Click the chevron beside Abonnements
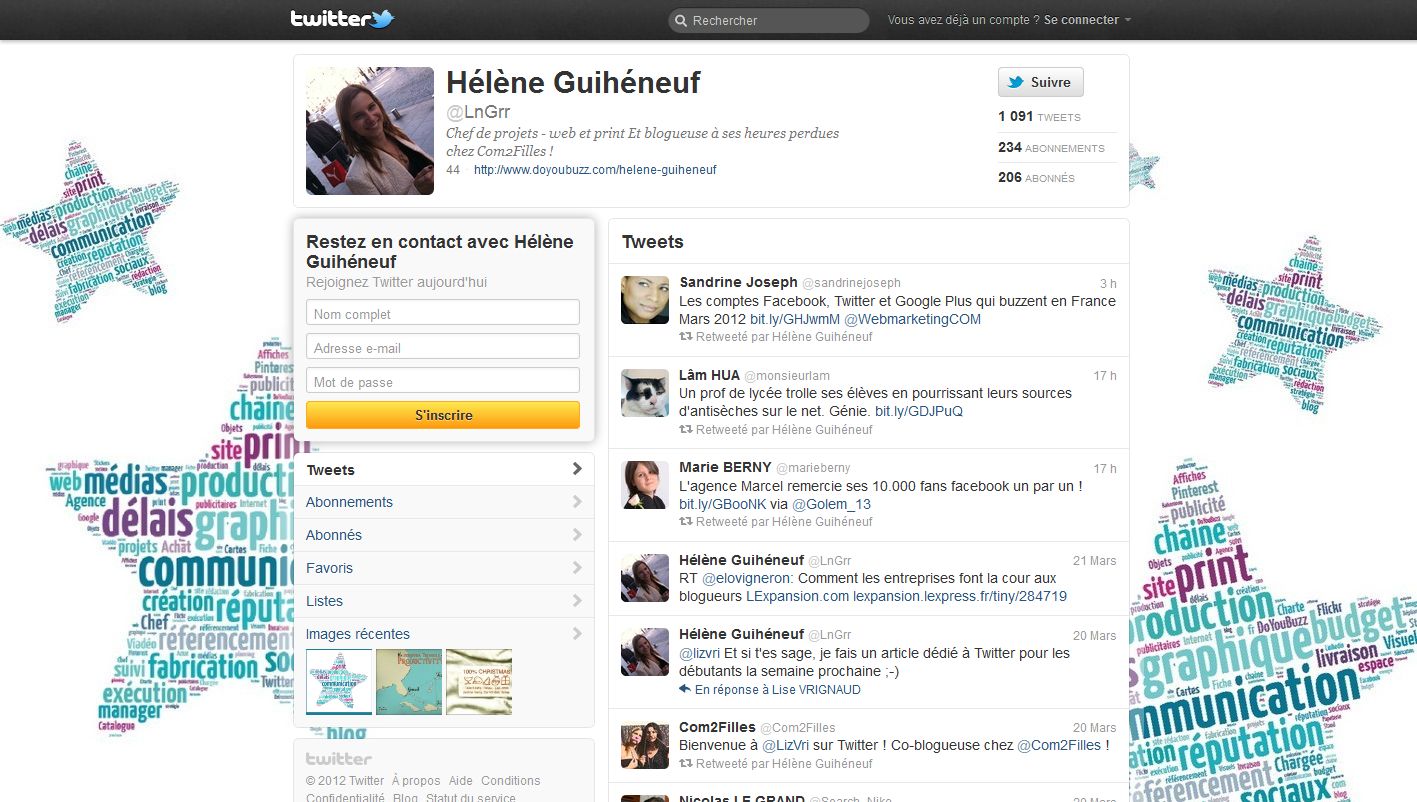Image resolution: width=1417 pixels, height=802 pixels. (x=577, y=502)
